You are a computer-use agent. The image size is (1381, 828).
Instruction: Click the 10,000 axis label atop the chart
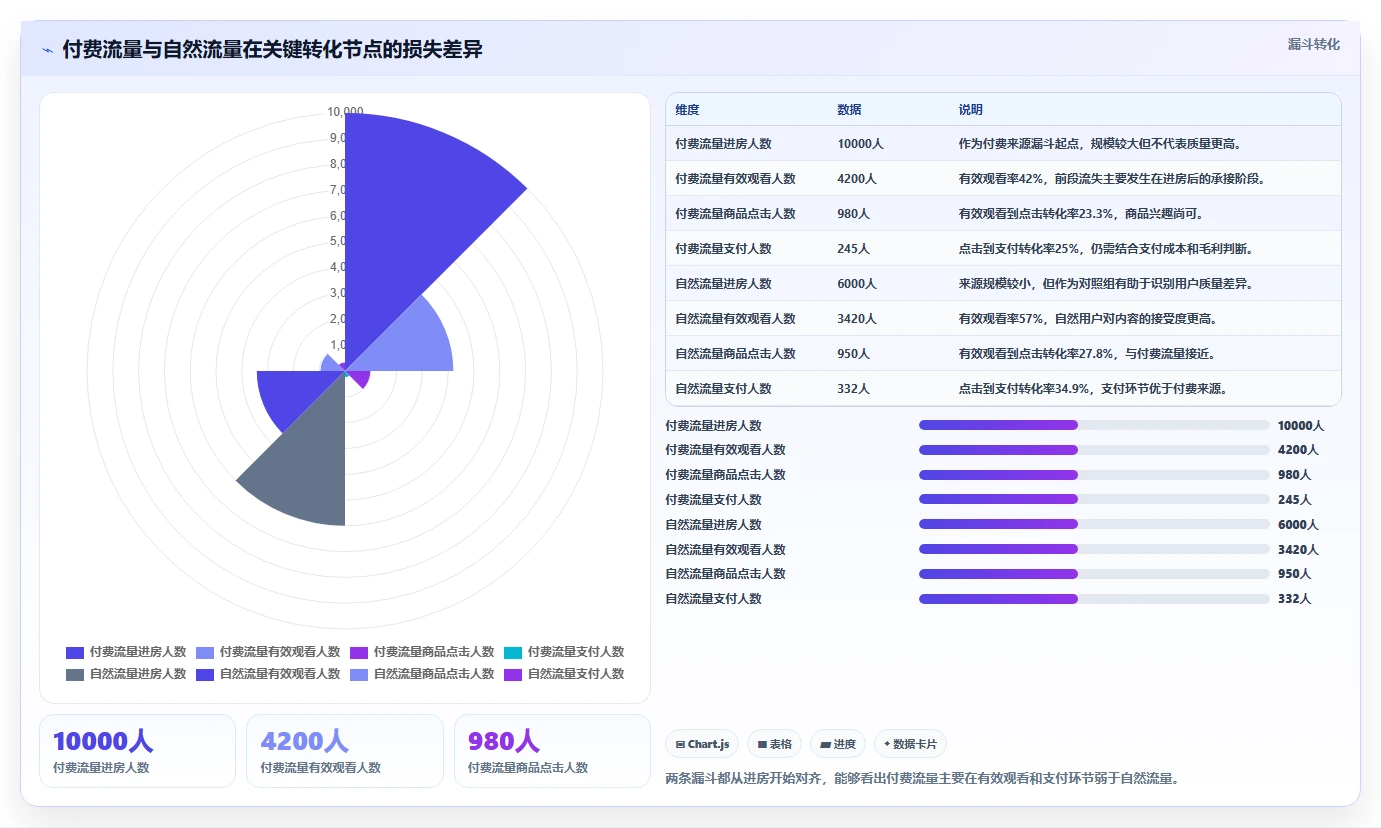pyautogui.click(x=345, y=112)
